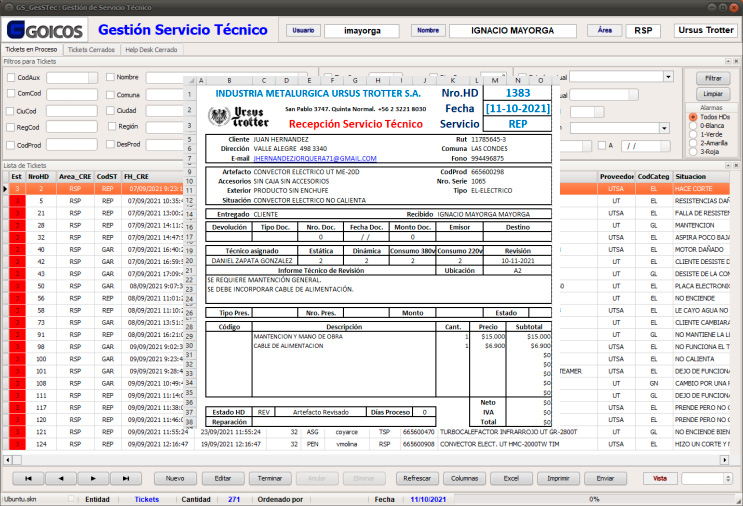This screenshot has height=506, width=743.
Task: Toggle the ComCod filter checkbox
Action: tap(11, 94)
